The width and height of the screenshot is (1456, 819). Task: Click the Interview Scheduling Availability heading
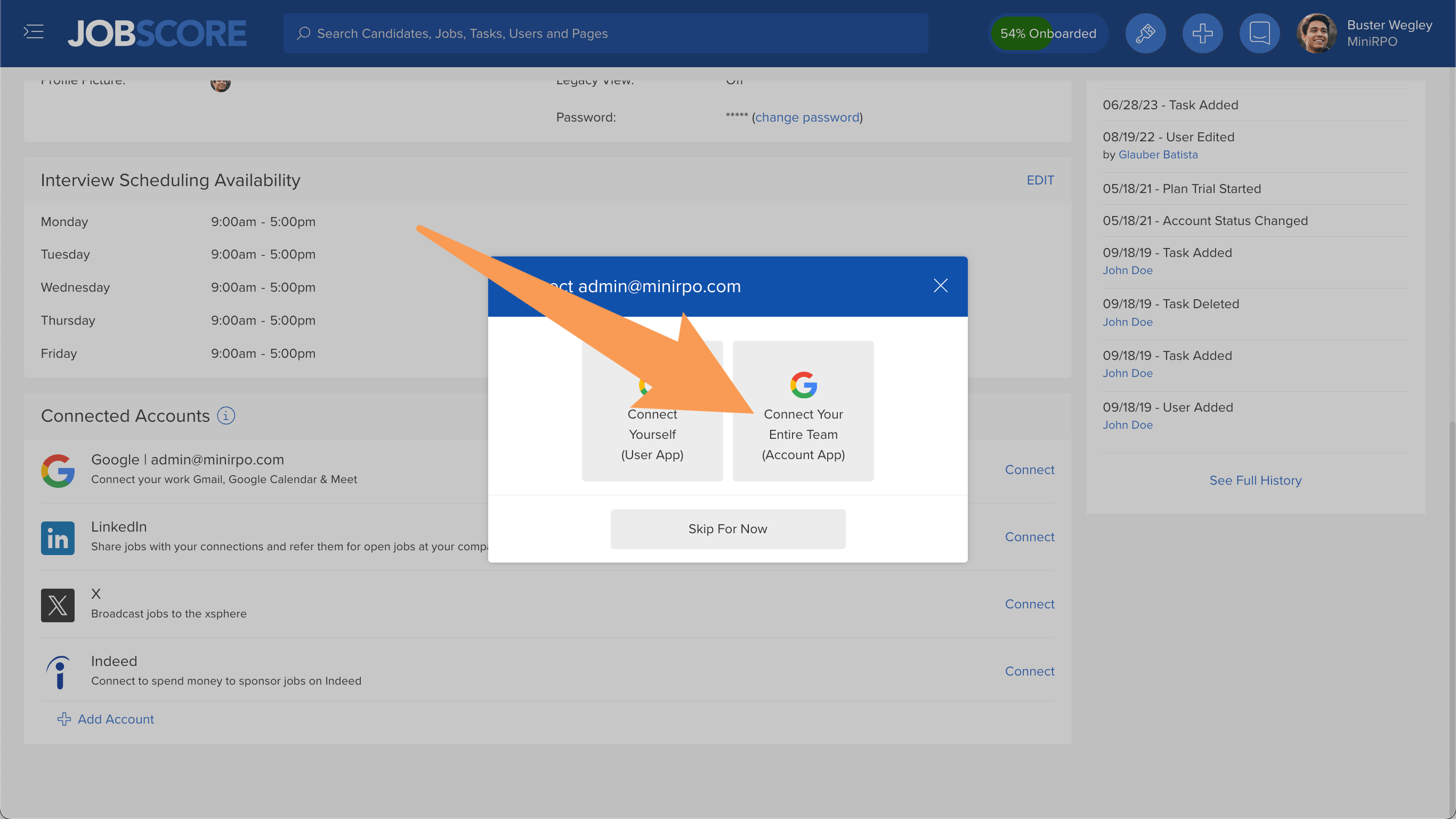pos(171,180)
